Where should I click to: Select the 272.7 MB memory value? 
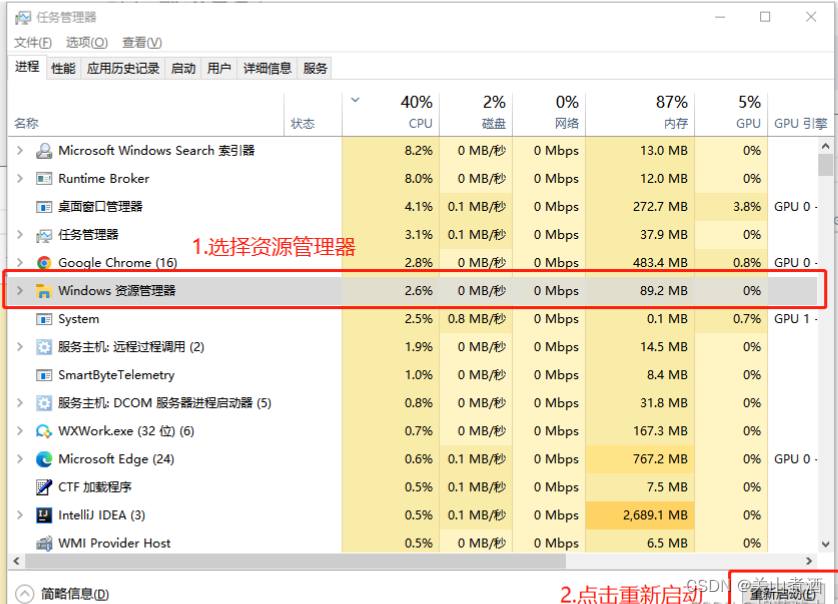(x=661, y=207)
